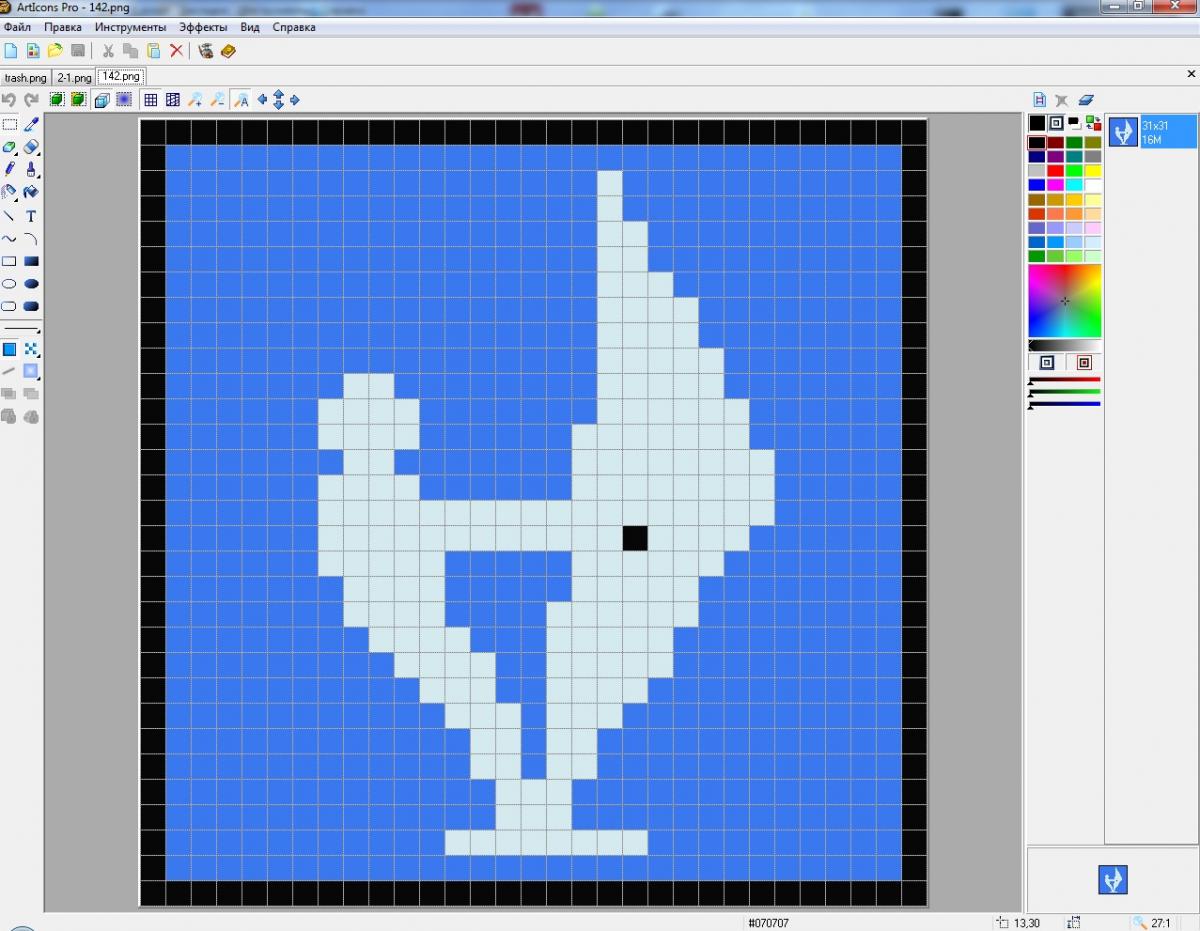Toggle the pixel grid display button
The image size is (1200, 931).
click(x=150, y=99)
